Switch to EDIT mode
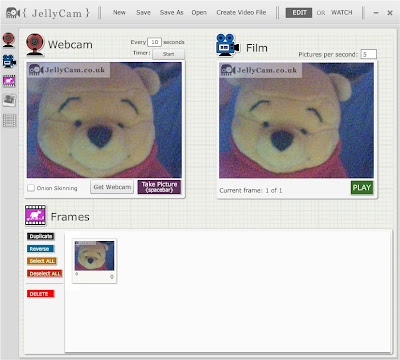Image resolution: width=400 pixels, height=360 pixels. point(299,13)
